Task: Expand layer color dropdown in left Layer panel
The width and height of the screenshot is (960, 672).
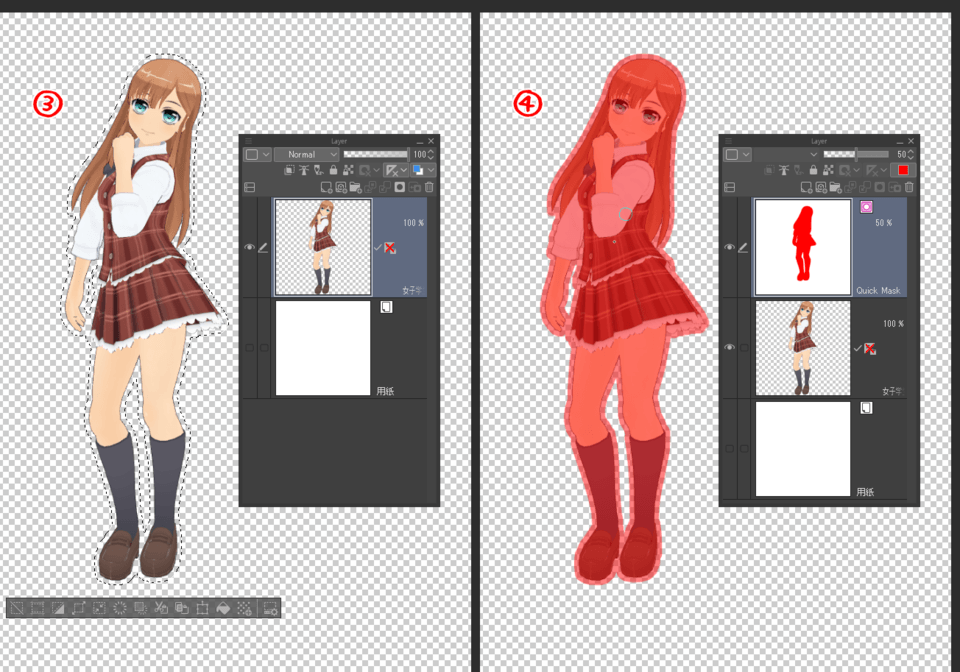Action: tap(265, 155)
